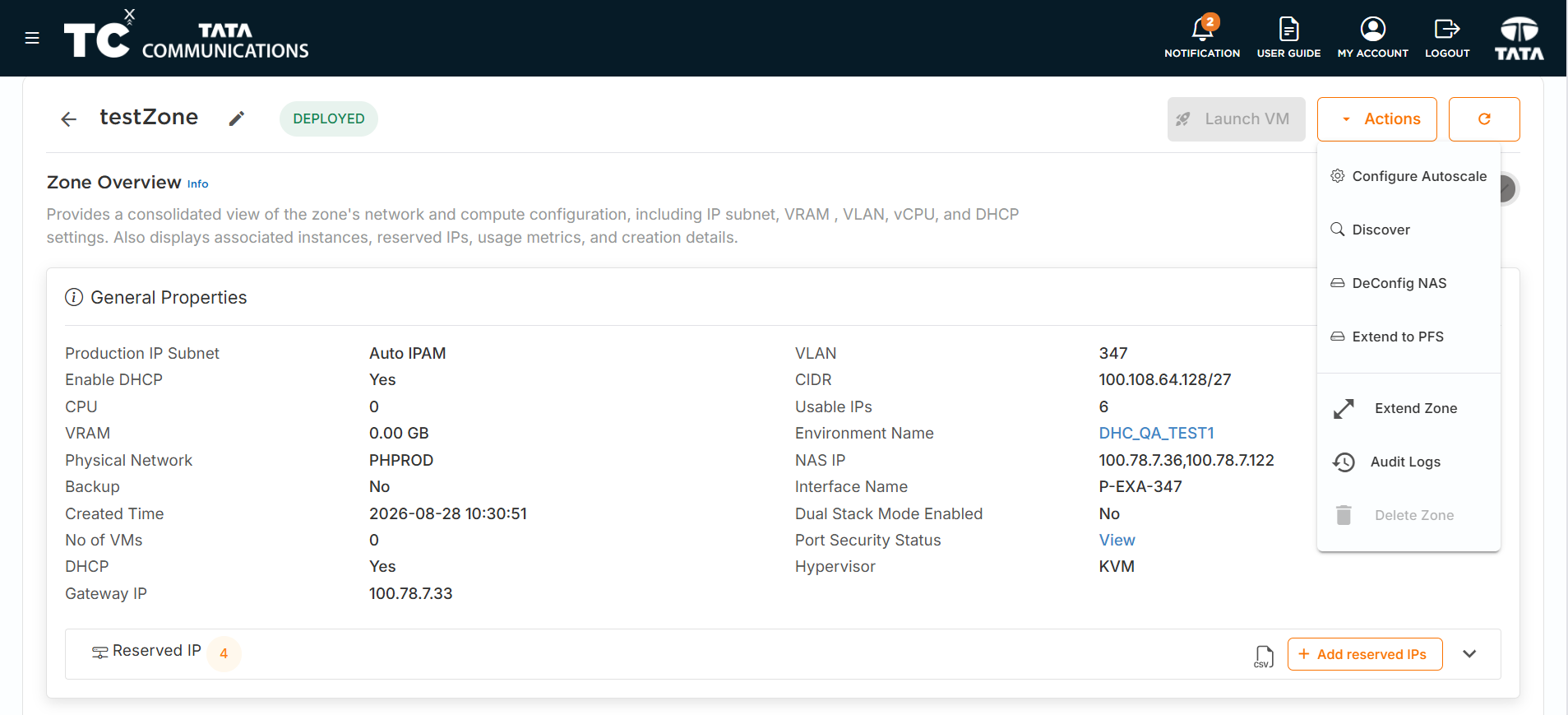Click the VLAN value 347
This screenshot has width=1568, height=715.
coord(1113,354)
